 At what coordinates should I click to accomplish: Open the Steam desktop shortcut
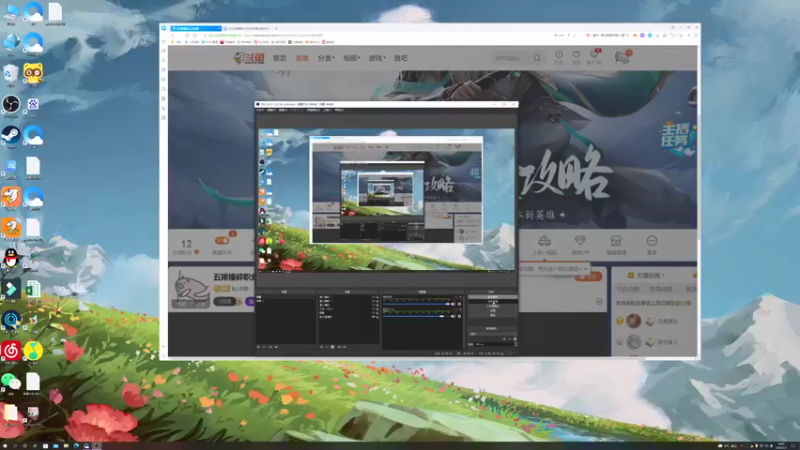[x=11, y=135]
